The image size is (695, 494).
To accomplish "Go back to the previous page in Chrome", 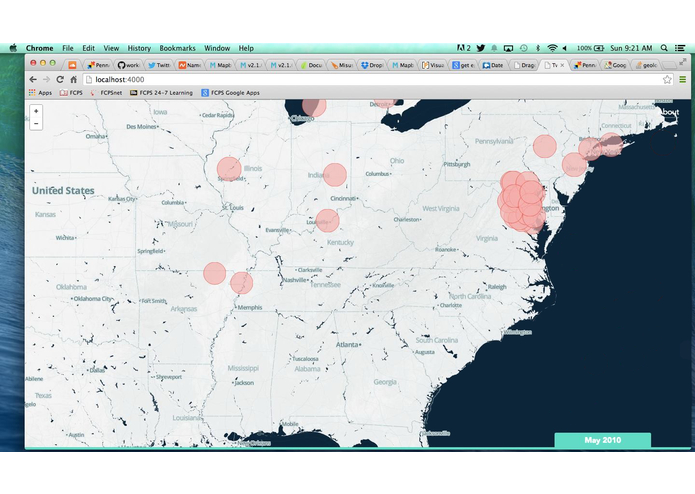I will click(x=33, y=79).
